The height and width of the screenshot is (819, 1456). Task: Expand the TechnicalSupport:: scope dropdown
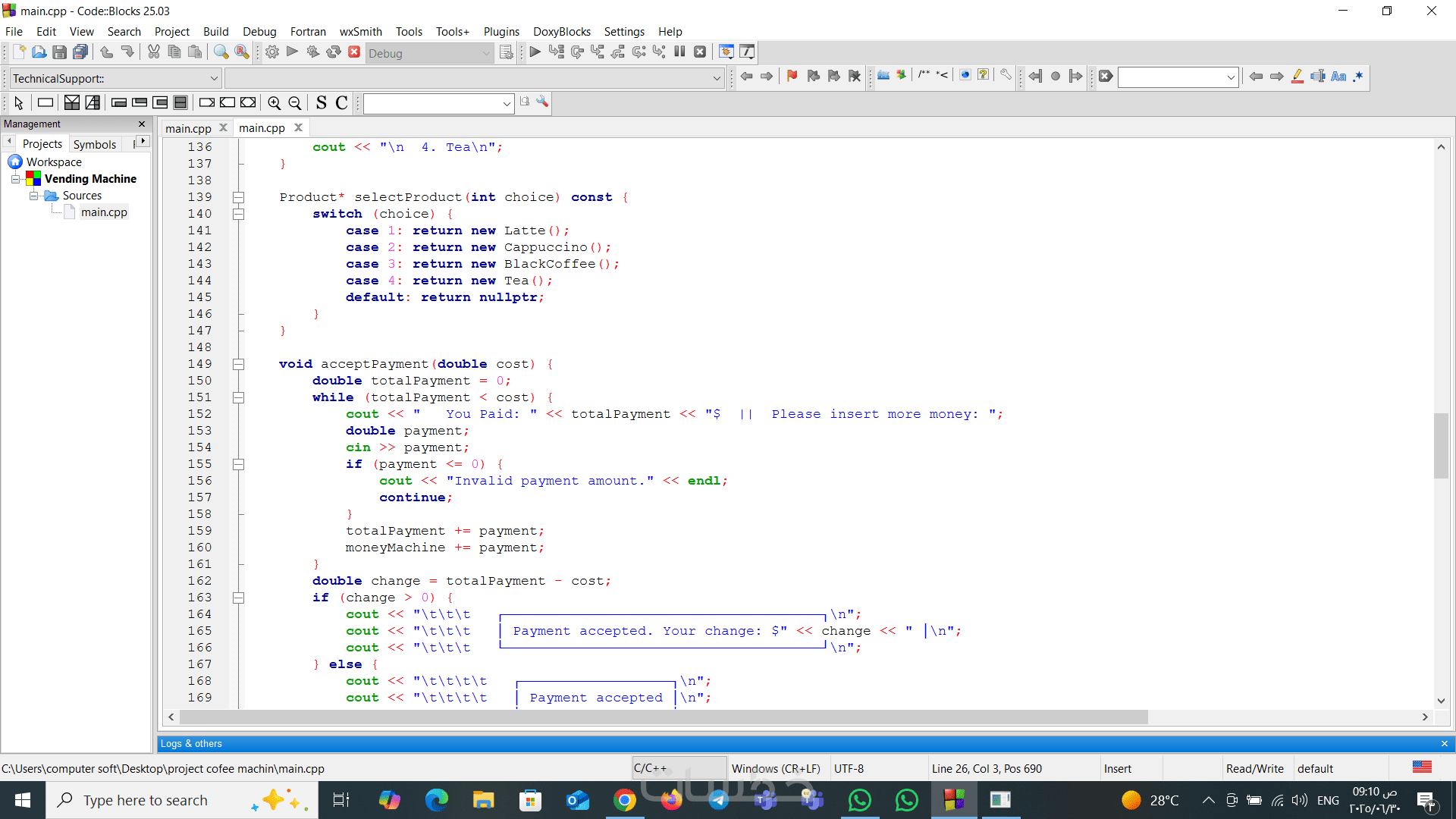point(214,78)
